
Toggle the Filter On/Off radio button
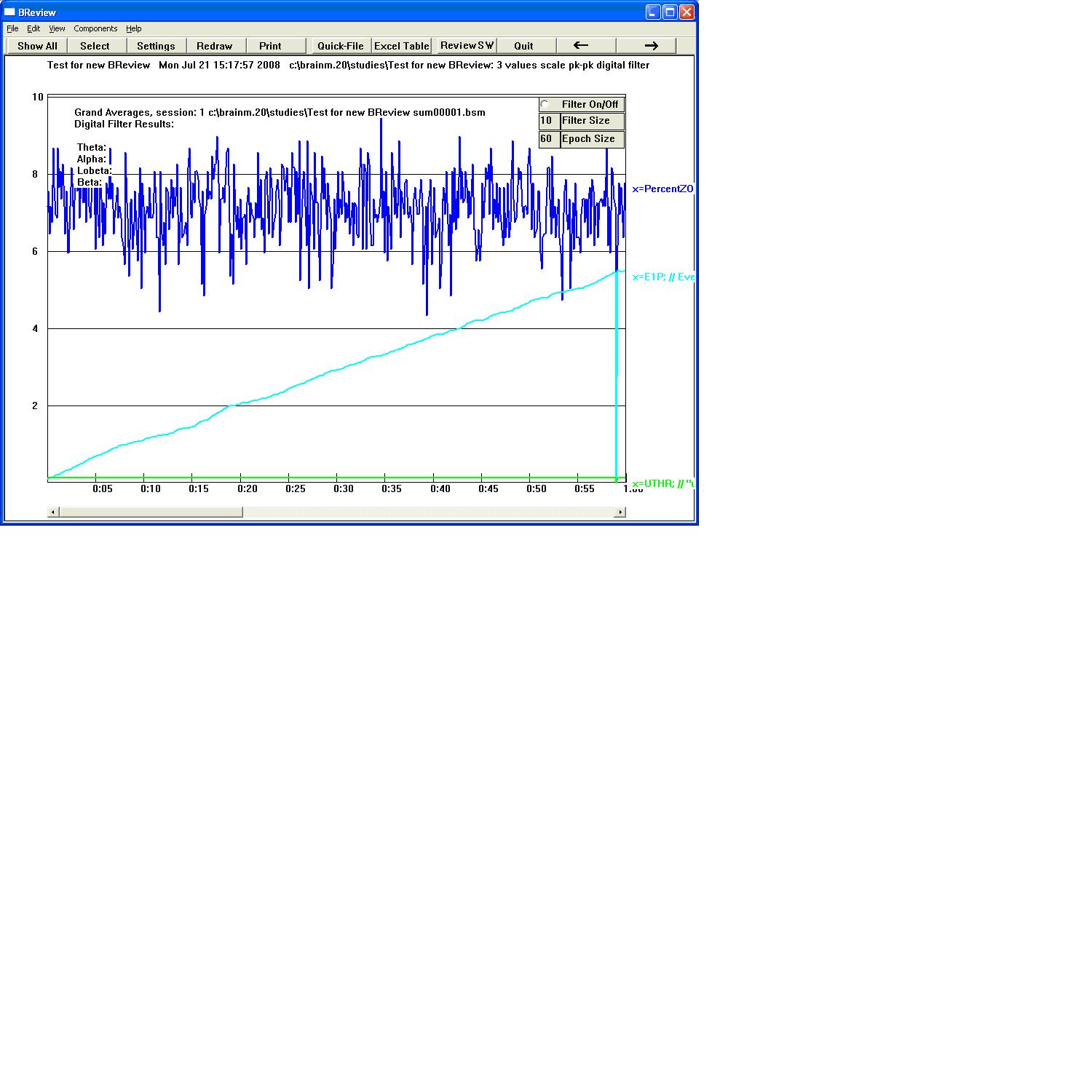(545, 104)
